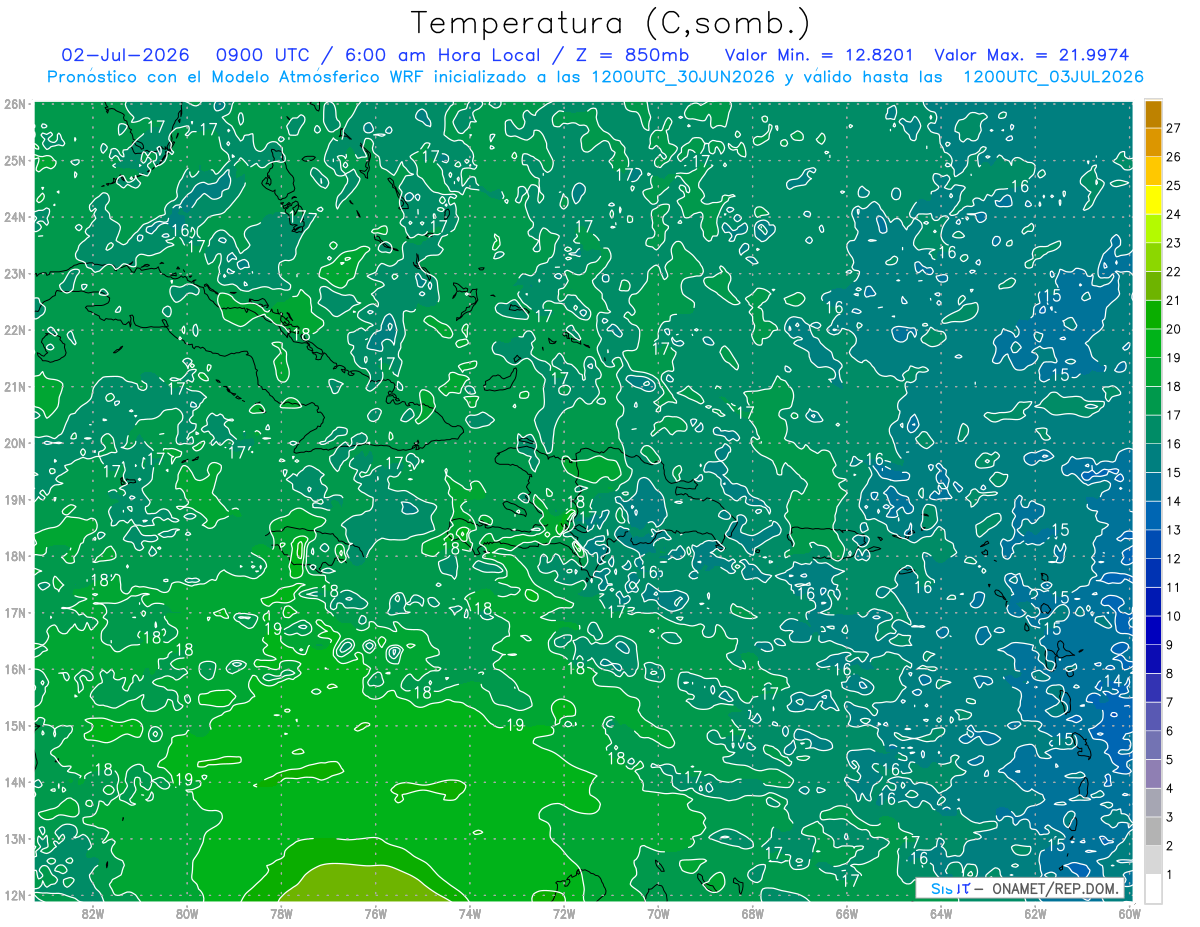Screen dimensions: 1200x927
Task: Click longitude axis label "64W"
Action: 941,913
